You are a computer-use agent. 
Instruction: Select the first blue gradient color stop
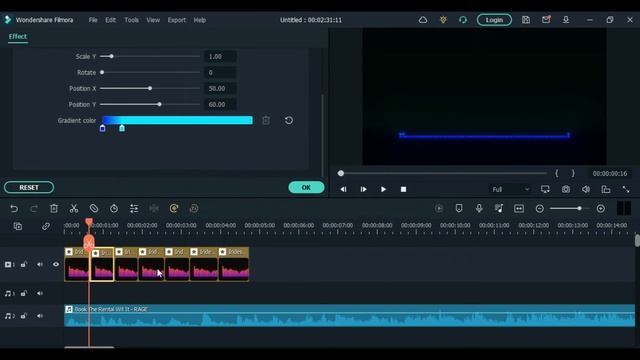(102, 129)
